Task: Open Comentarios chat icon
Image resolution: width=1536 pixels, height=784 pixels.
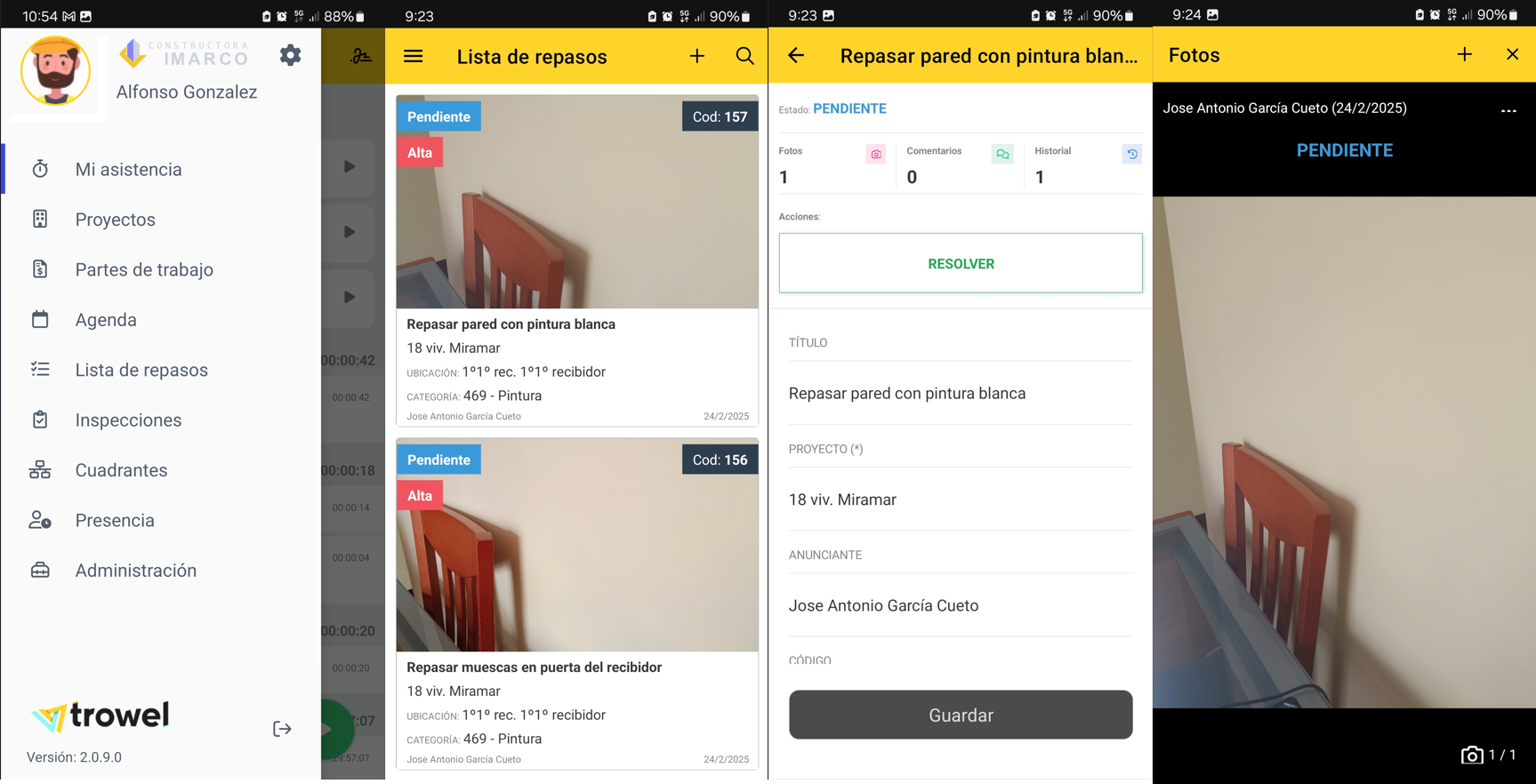Action: pos(1002,154)
